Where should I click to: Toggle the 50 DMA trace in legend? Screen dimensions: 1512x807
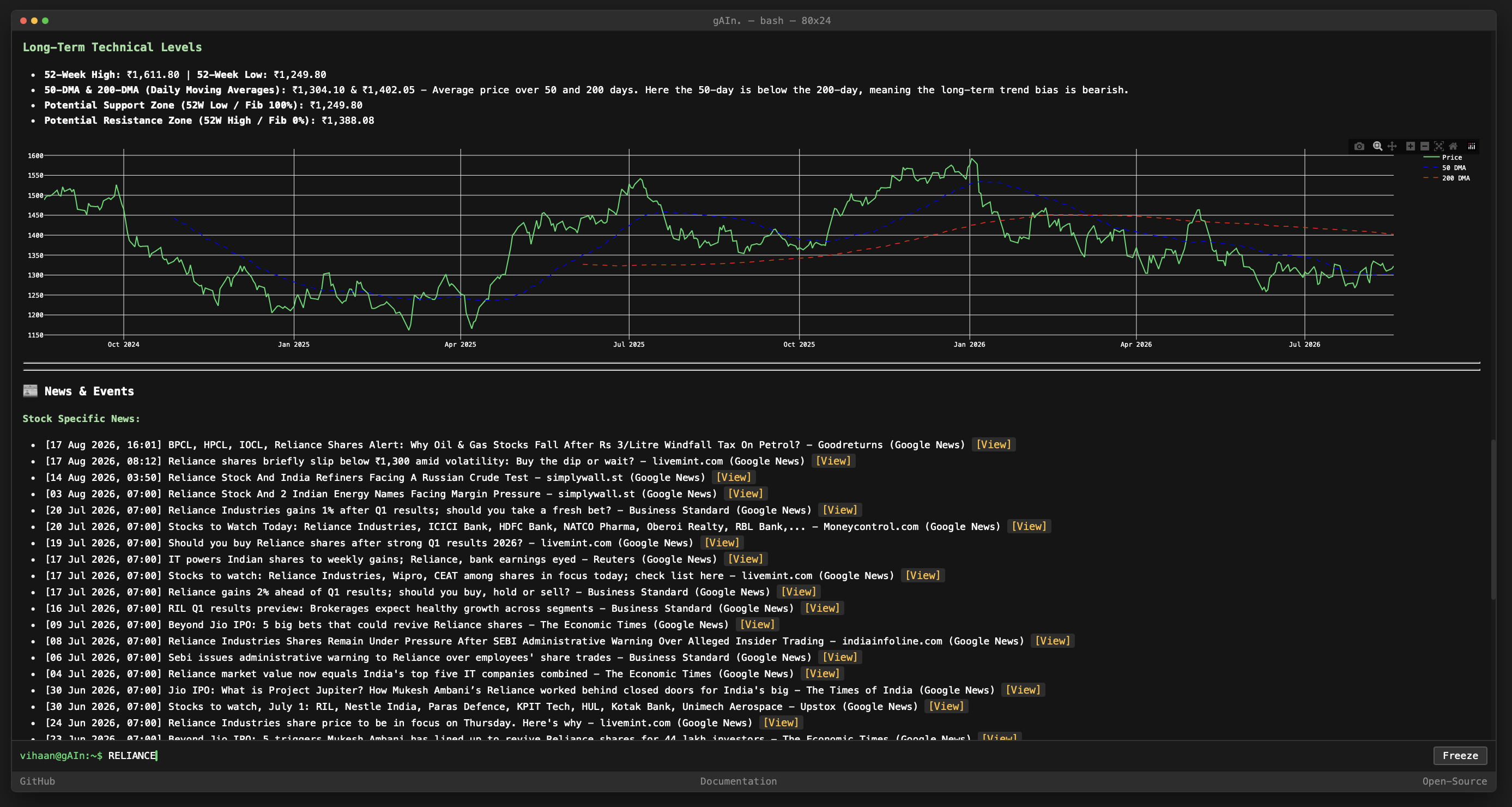click(1445, 168)
